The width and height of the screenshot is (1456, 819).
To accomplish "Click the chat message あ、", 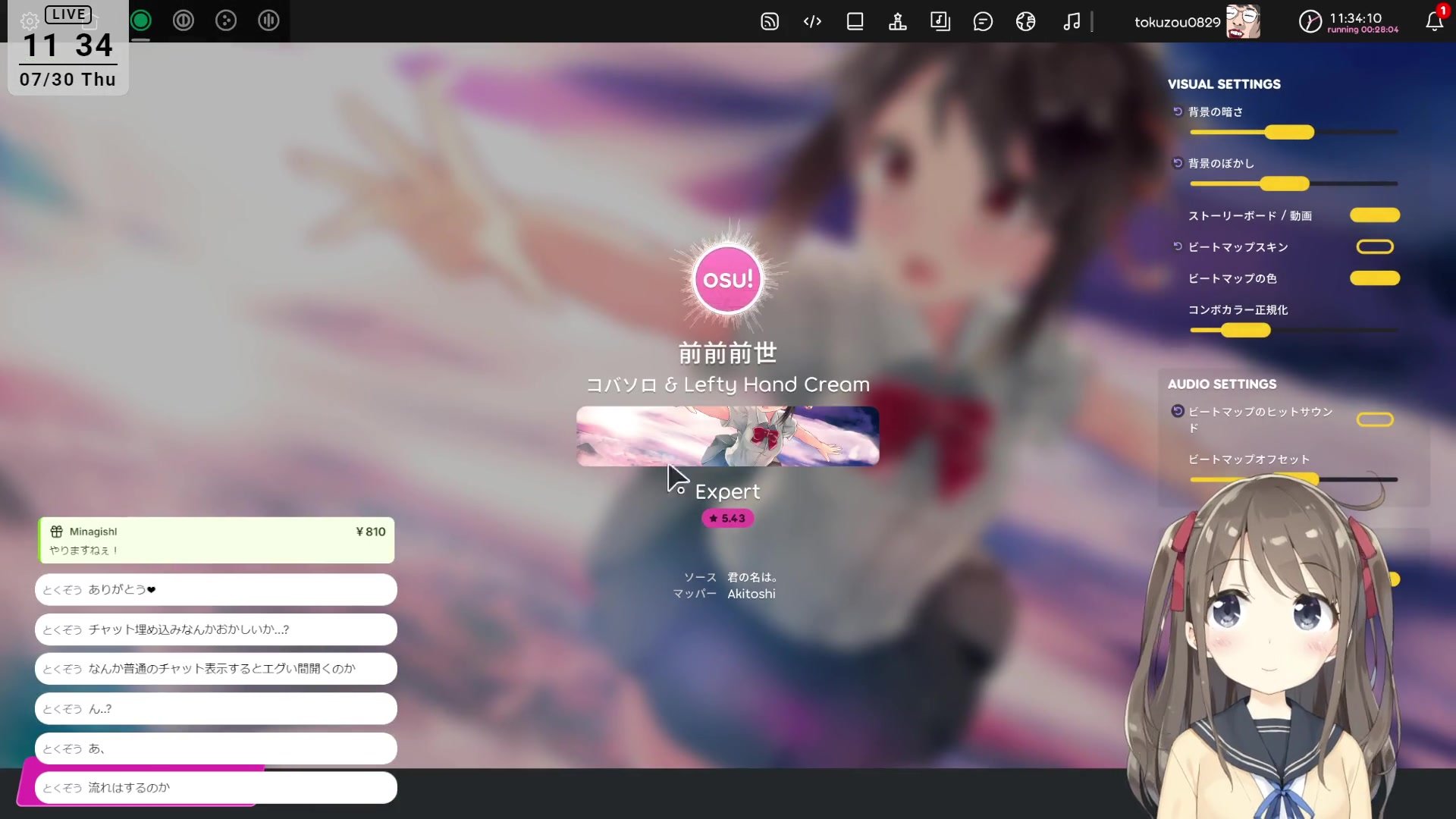I will coord(216,748).
